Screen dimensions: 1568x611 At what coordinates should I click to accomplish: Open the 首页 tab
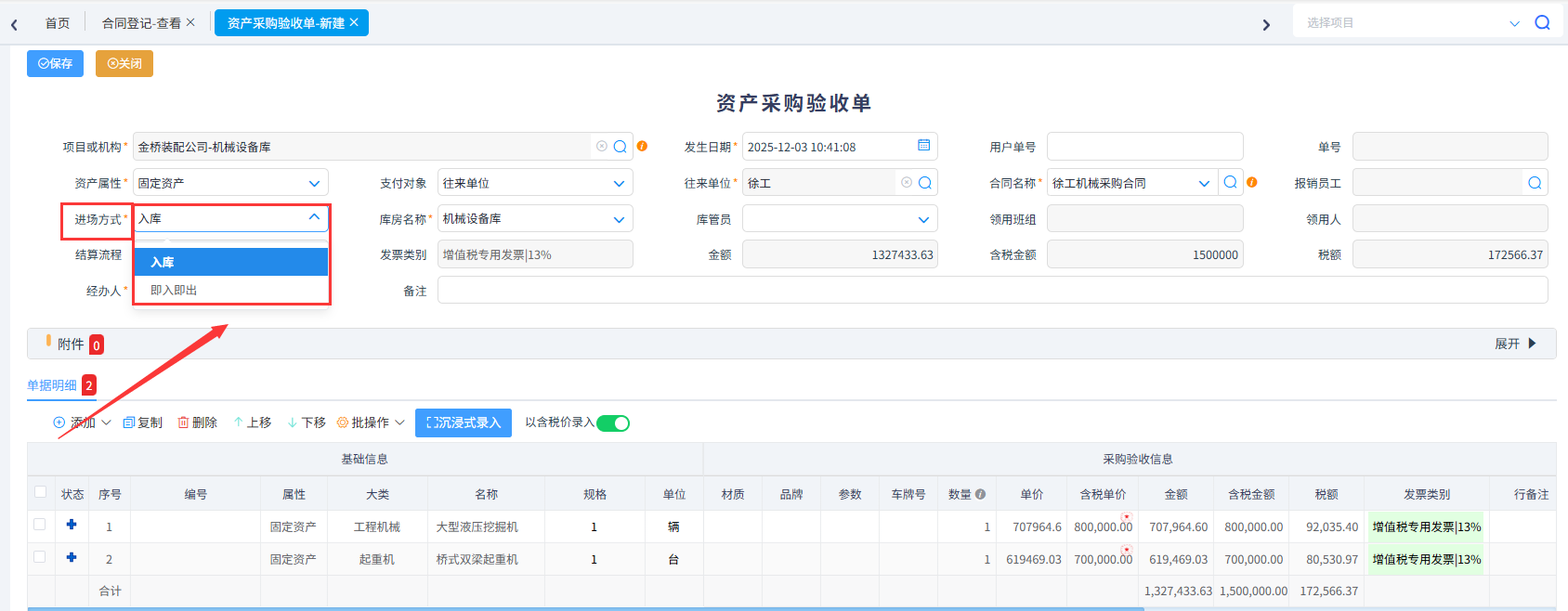58,23
